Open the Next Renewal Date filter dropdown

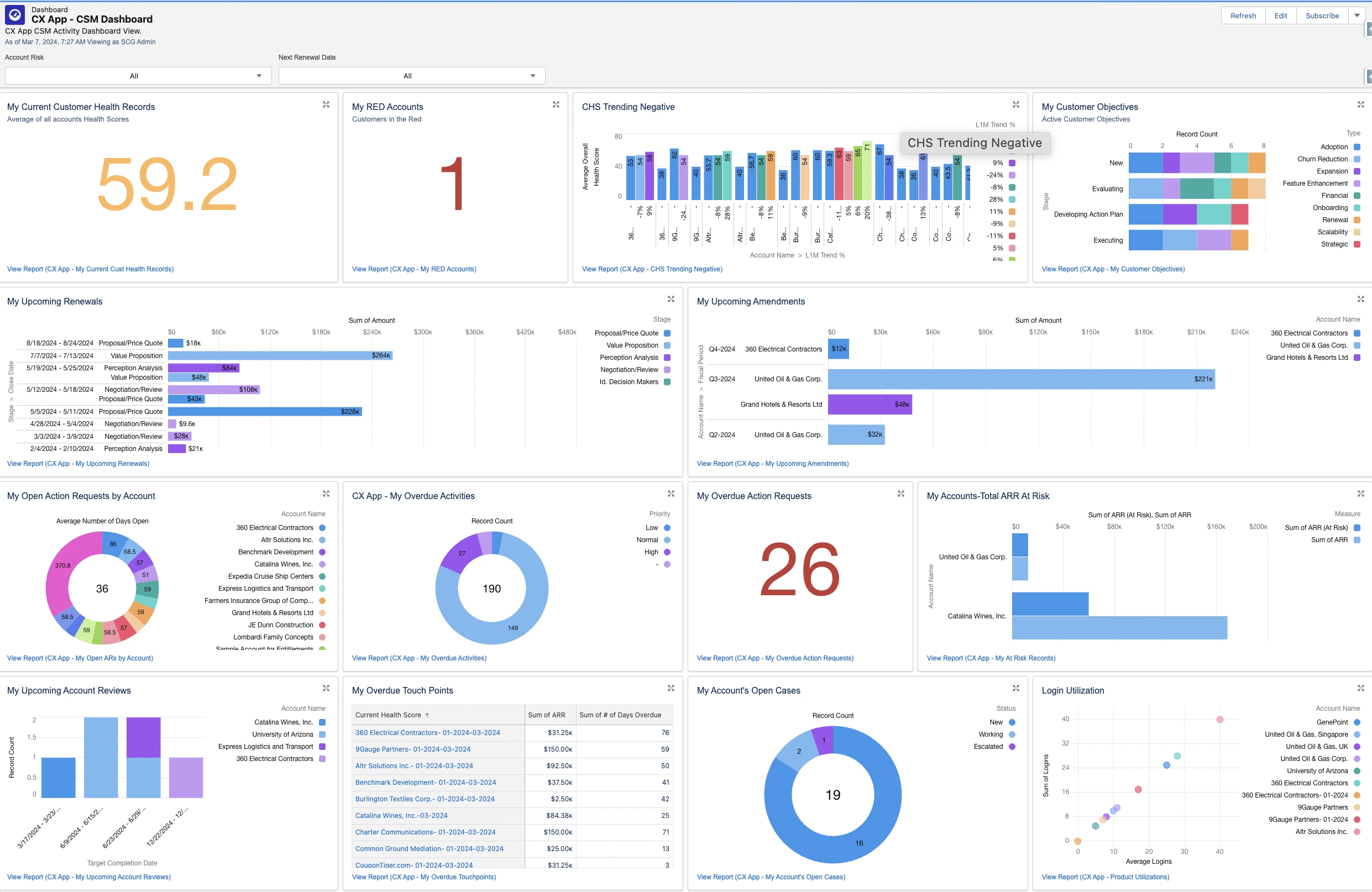coord(411,76)
